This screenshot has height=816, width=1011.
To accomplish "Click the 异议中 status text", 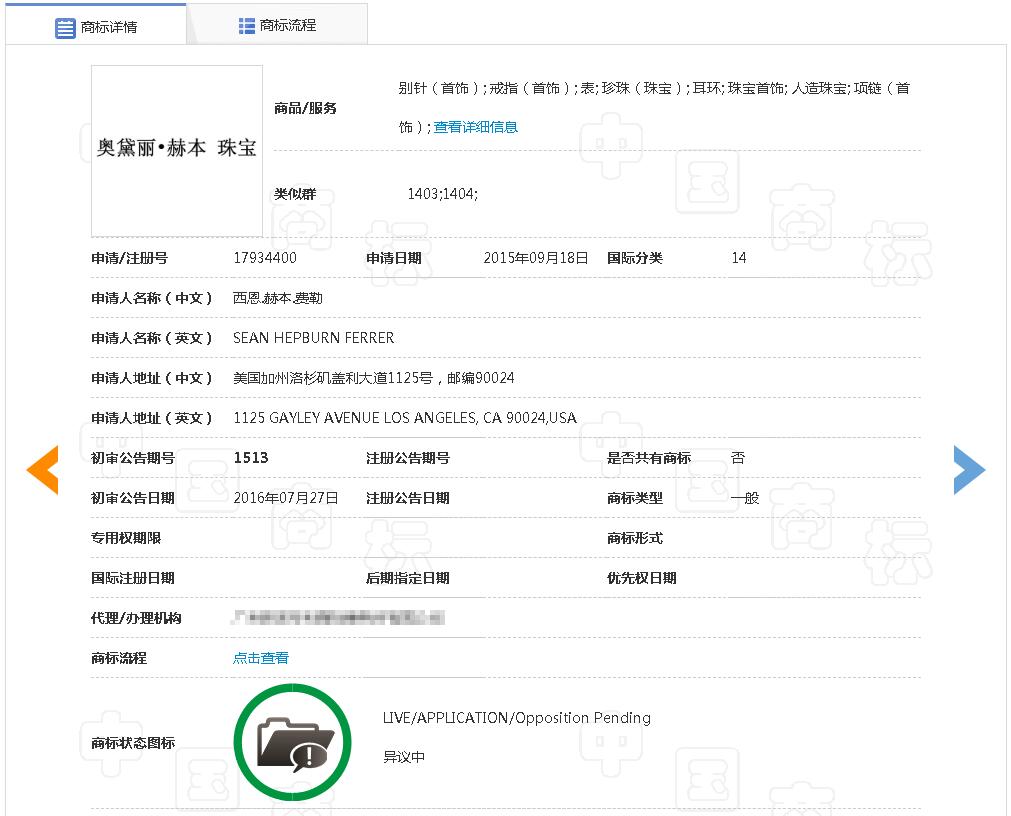I will pos(404,757).
